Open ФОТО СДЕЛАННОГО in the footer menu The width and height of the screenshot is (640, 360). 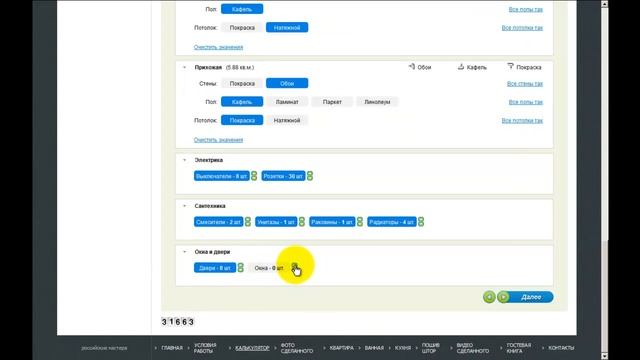297,348
